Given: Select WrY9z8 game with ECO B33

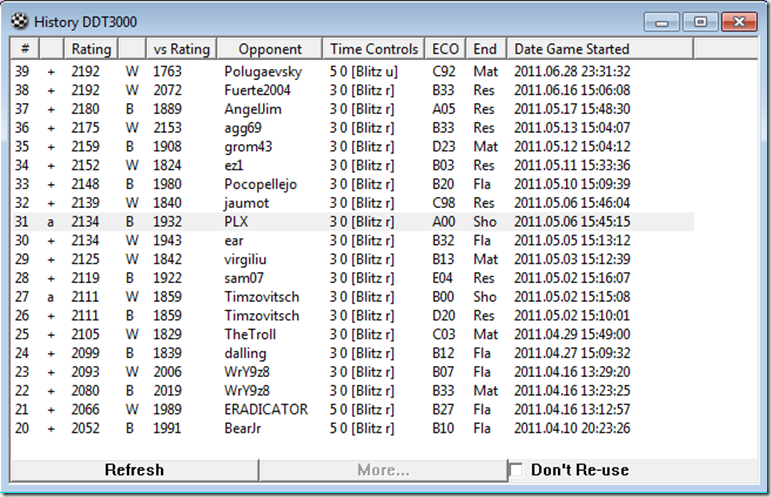Looking at the screenshot, I should pos(353,390).
